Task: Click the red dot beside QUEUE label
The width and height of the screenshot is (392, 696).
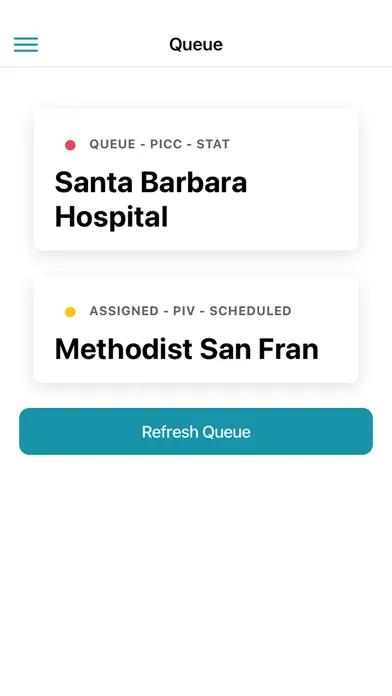Action: pos(70,145)
